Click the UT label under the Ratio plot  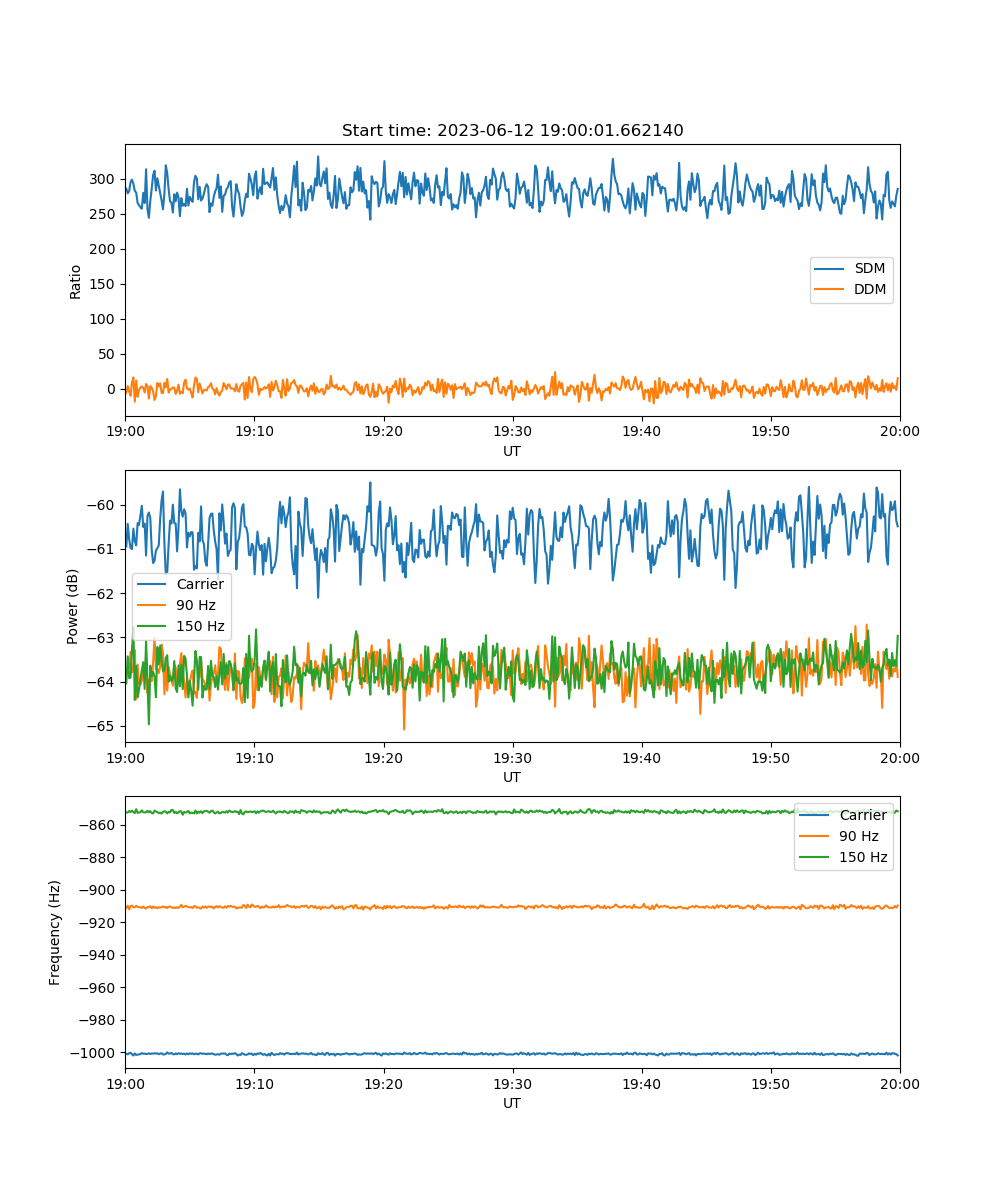(x=512, y=451)
